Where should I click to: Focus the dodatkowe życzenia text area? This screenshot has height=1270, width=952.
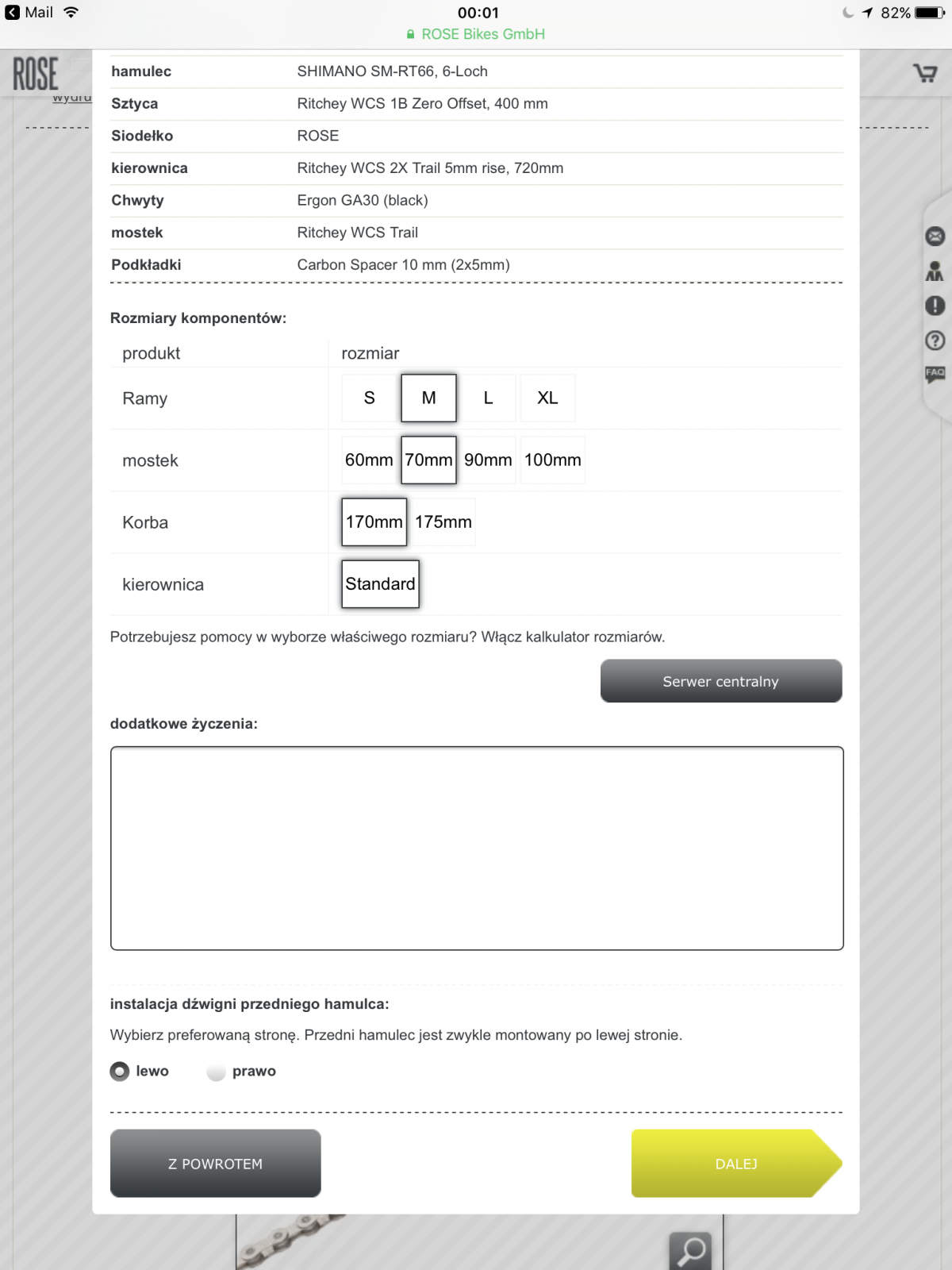point(477,848)
